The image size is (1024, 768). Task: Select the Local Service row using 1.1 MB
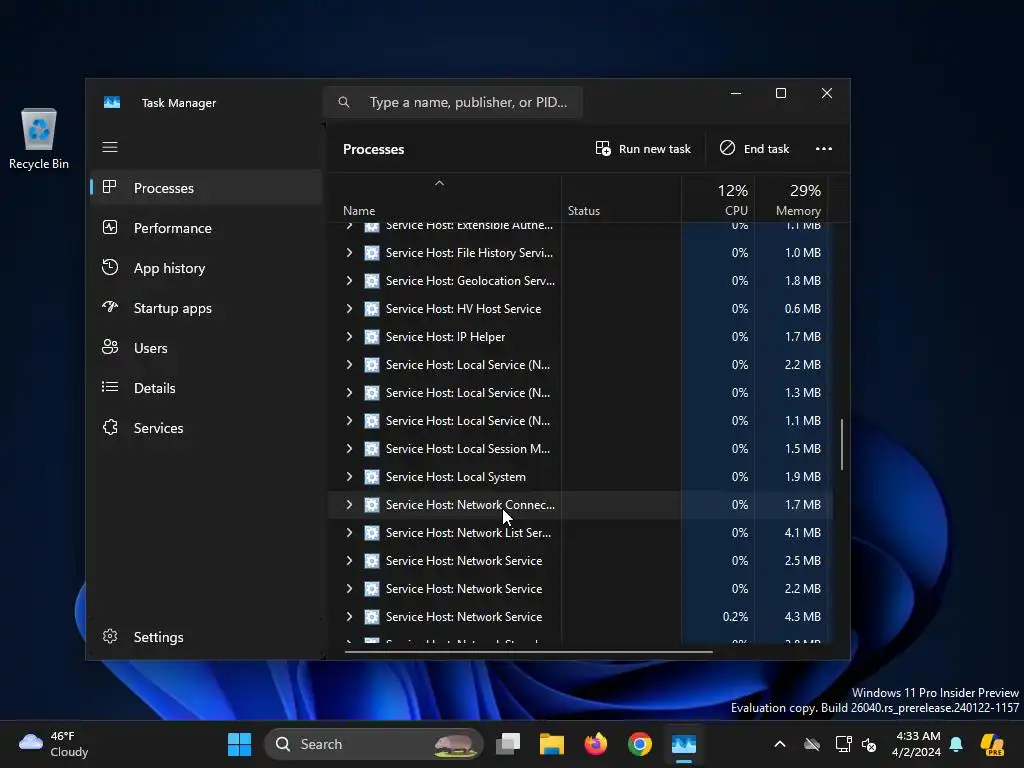(580, 421)
